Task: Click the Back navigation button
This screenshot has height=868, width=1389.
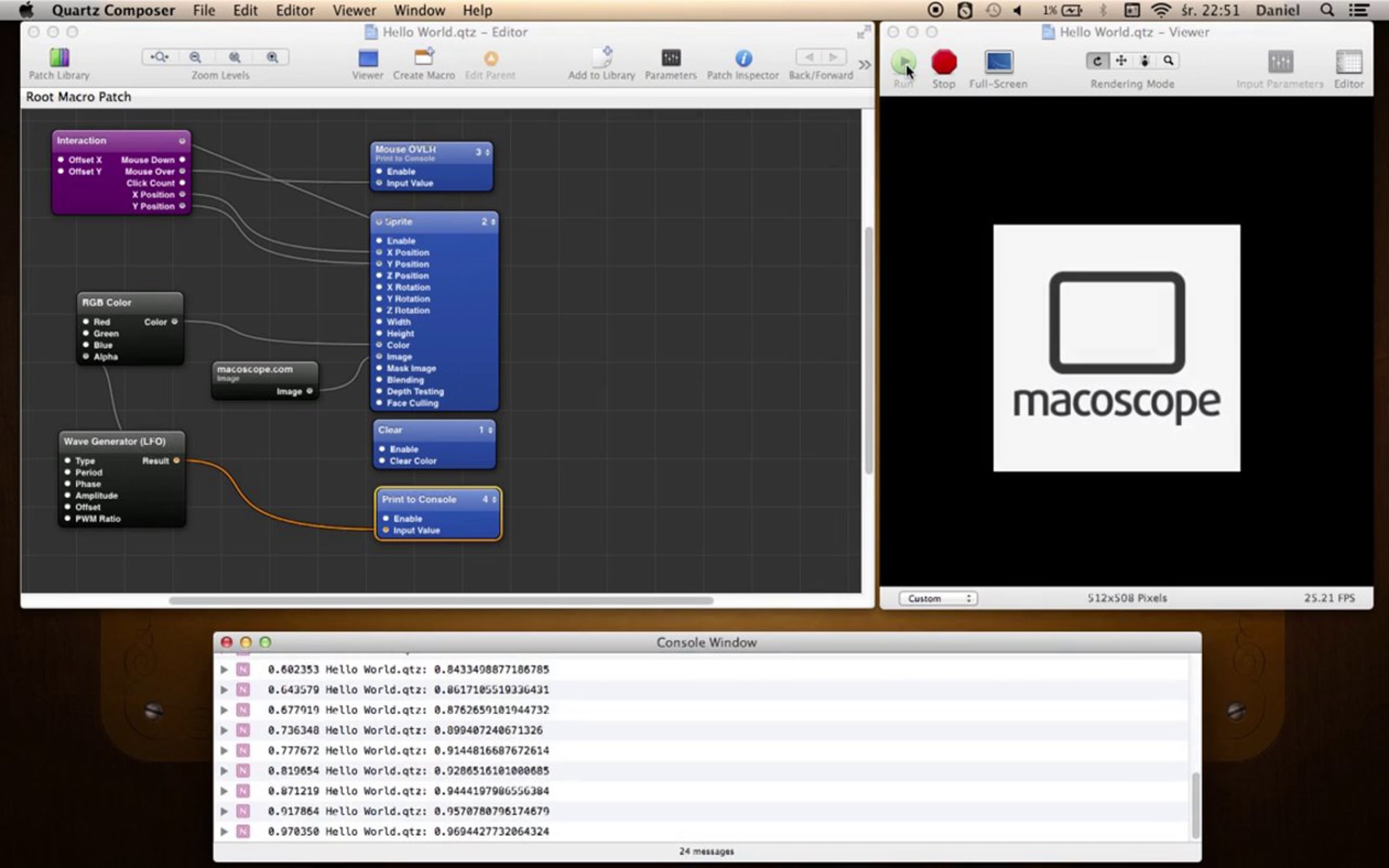Action: coord(809,57)
